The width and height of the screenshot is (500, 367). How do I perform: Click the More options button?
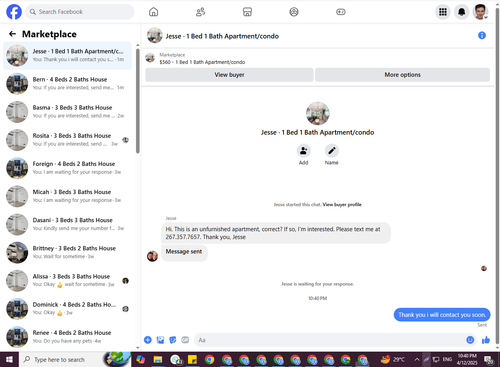(402, 75)
